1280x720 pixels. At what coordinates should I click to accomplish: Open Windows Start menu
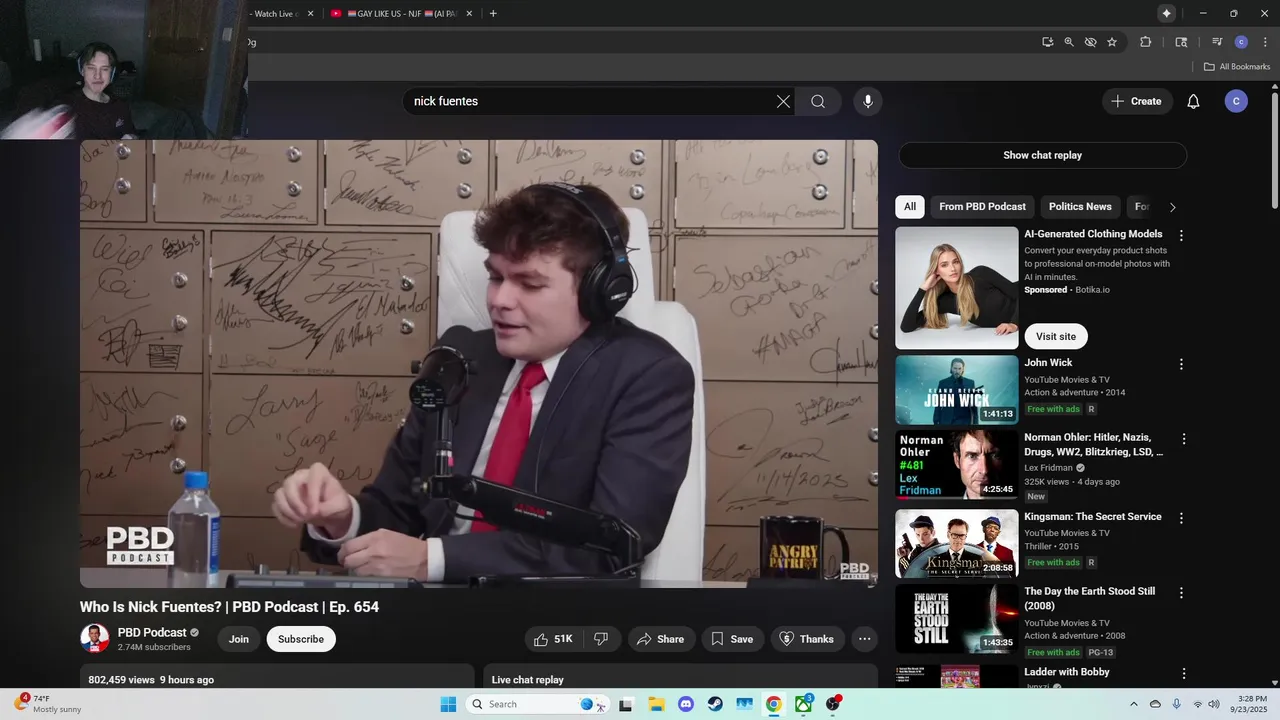point(448,704)
